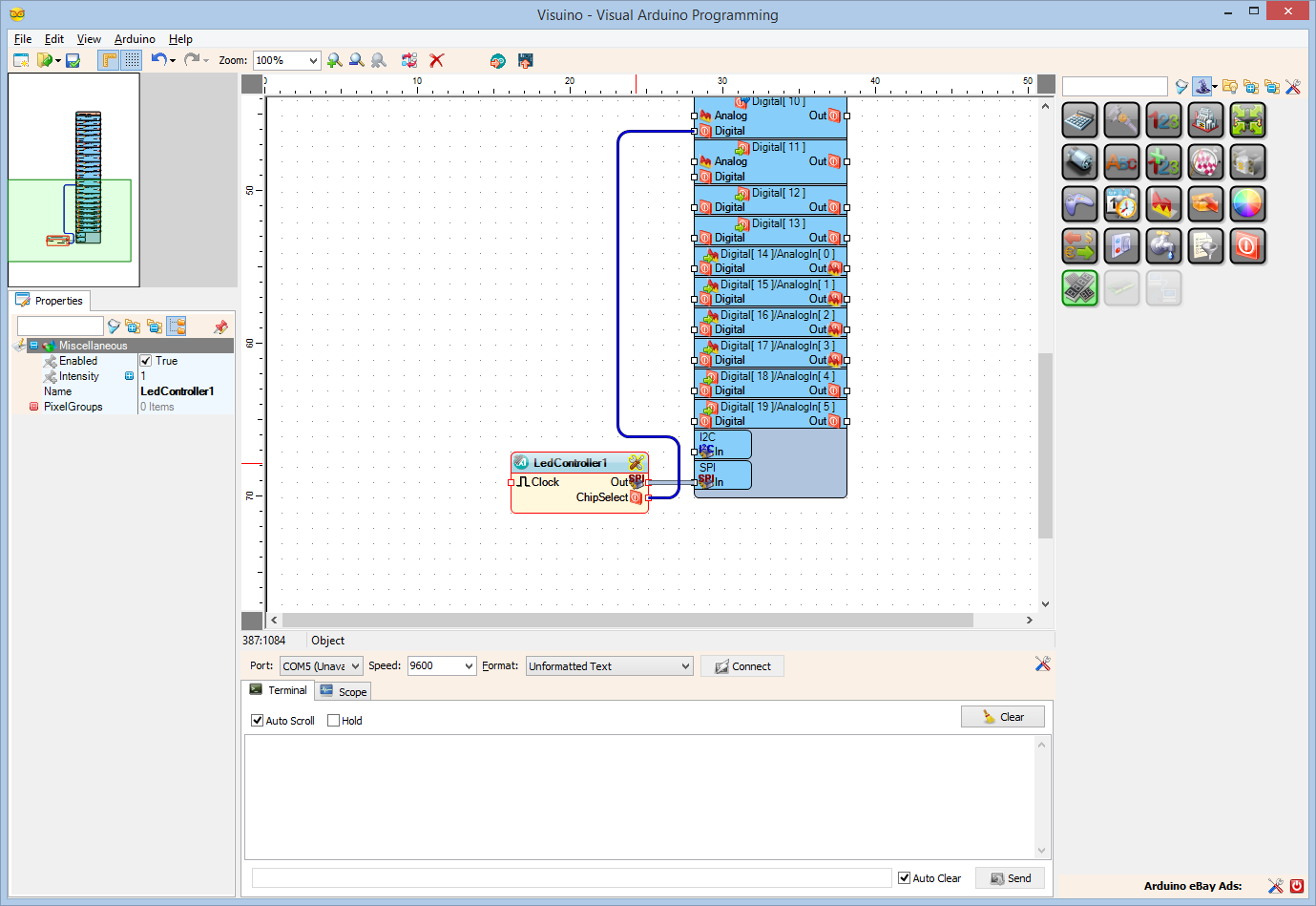Toggle the grid display in the toolbar
The image size is (1316, 906).
pyautogui.click(x=130, y=60)
